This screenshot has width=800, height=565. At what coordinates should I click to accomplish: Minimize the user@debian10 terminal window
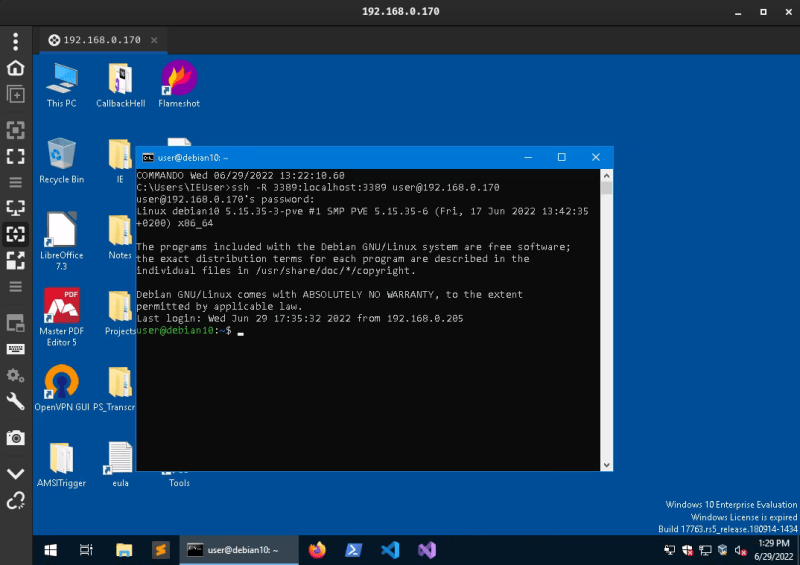pos(528,157)
